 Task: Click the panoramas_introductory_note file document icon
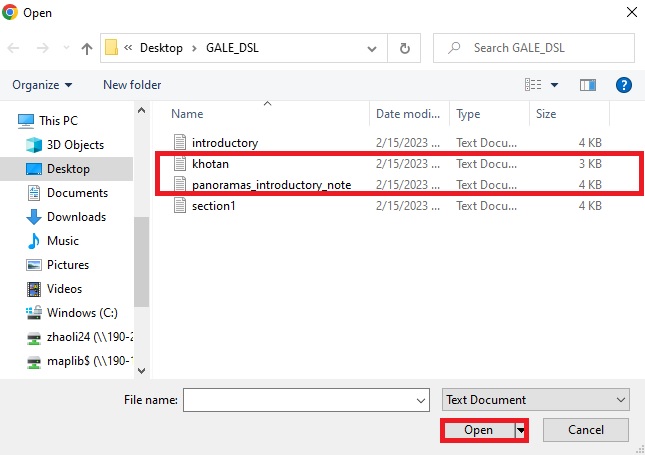(180, 184)
